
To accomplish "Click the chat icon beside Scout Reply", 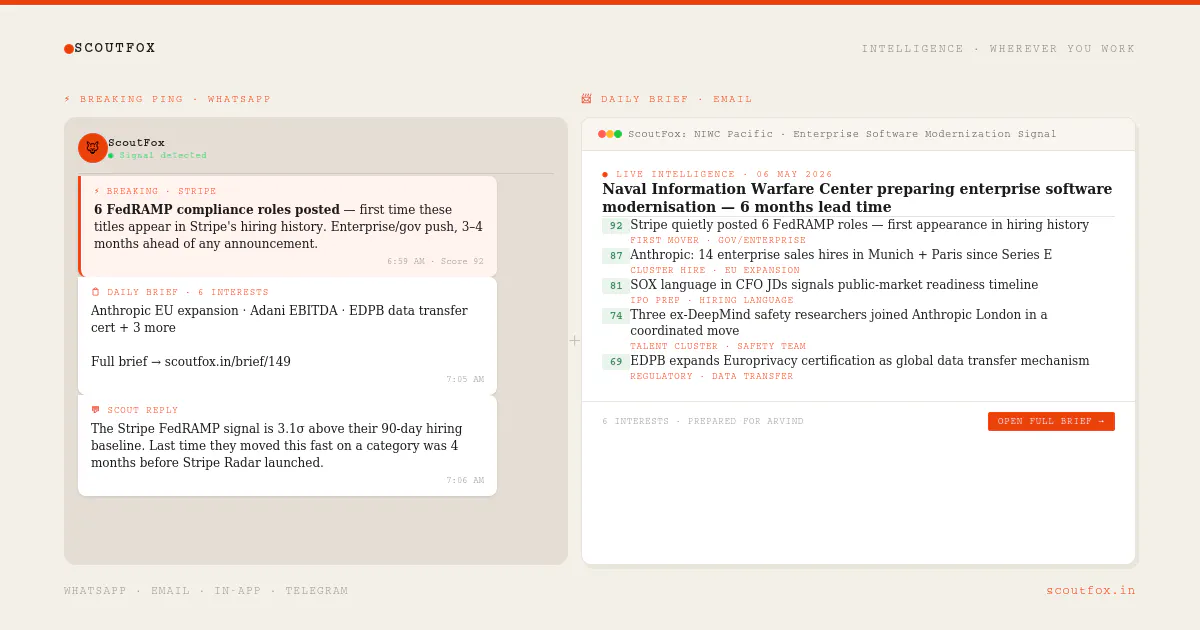I will pyautogui.click(x=95, y=410).
